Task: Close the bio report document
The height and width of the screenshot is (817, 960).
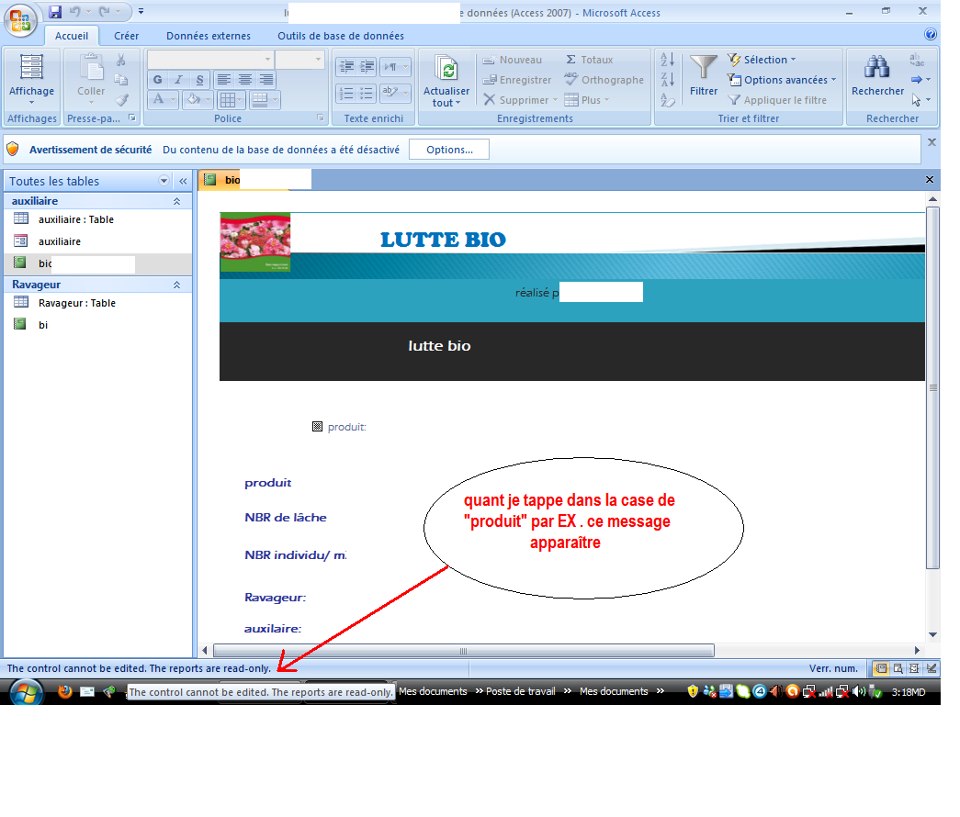Action: pos(929,179)
